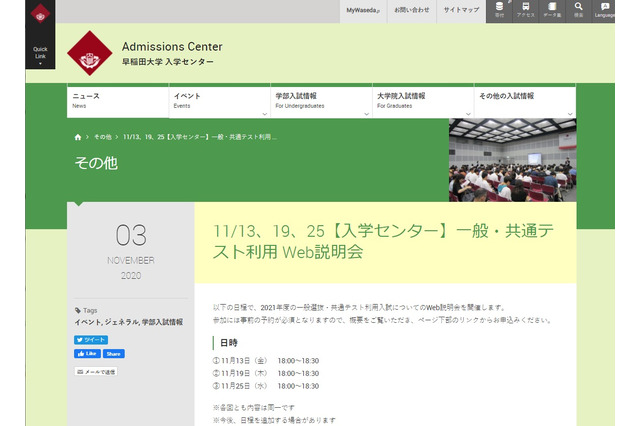Image resolution: width=640 pixels, height=426 pixels.
Task: Open the data collection (データ集) icon
Action: 552,10
